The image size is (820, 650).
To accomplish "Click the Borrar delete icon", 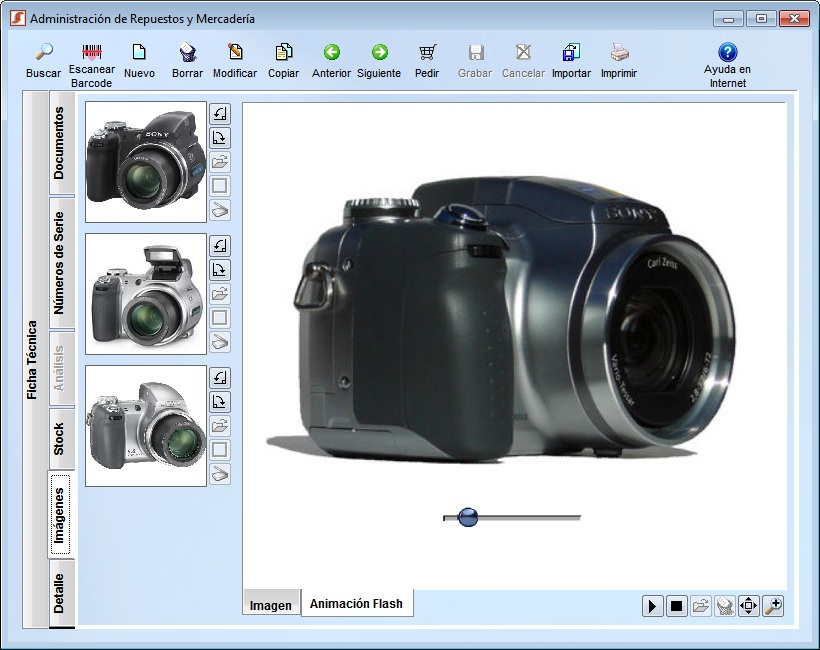I will (x=187, y=52).
